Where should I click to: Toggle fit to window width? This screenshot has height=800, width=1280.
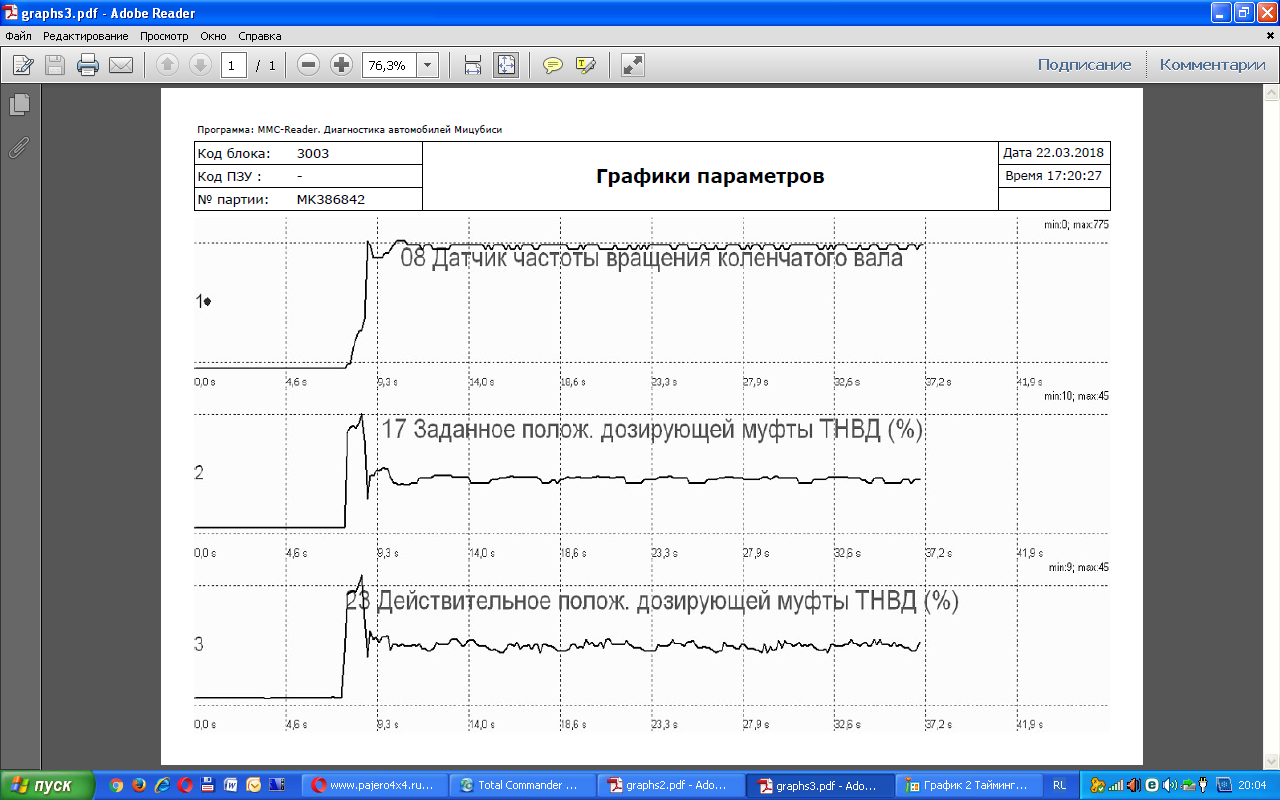click(x=473, y=65)
